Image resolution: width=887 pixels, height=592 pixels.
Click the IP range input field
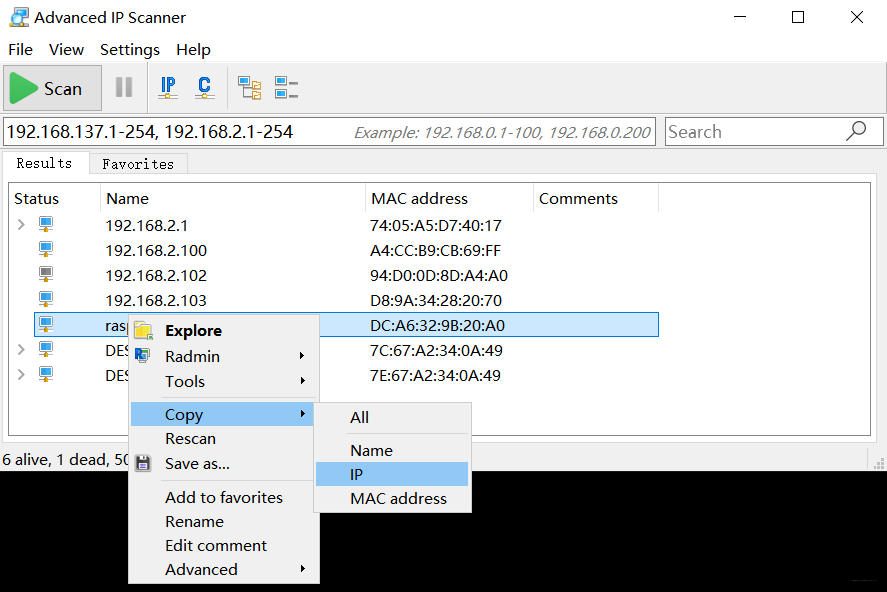click(329, 132)
